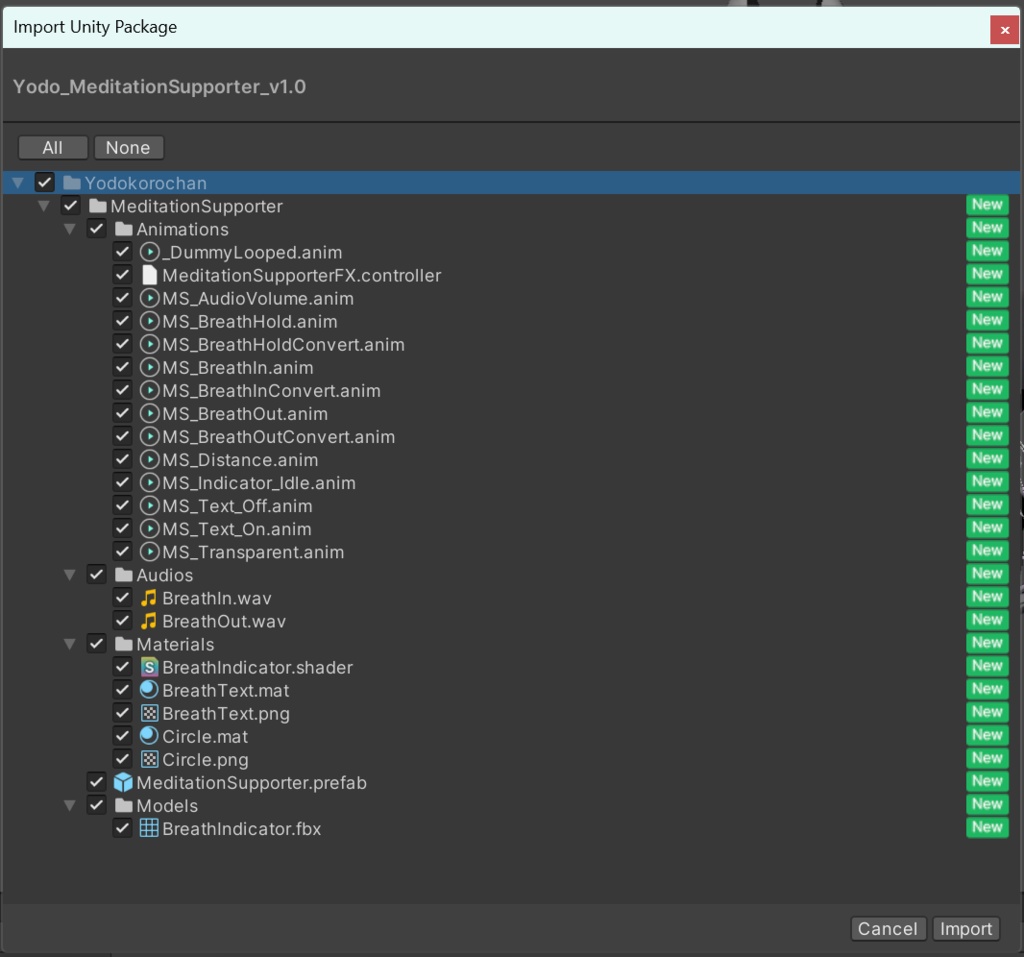Viewport: 1024px width, 957px height.
Task: Click the animation icon of MS_Text_Off.anim
Action: pyautogui.click(x=150, y=506)
